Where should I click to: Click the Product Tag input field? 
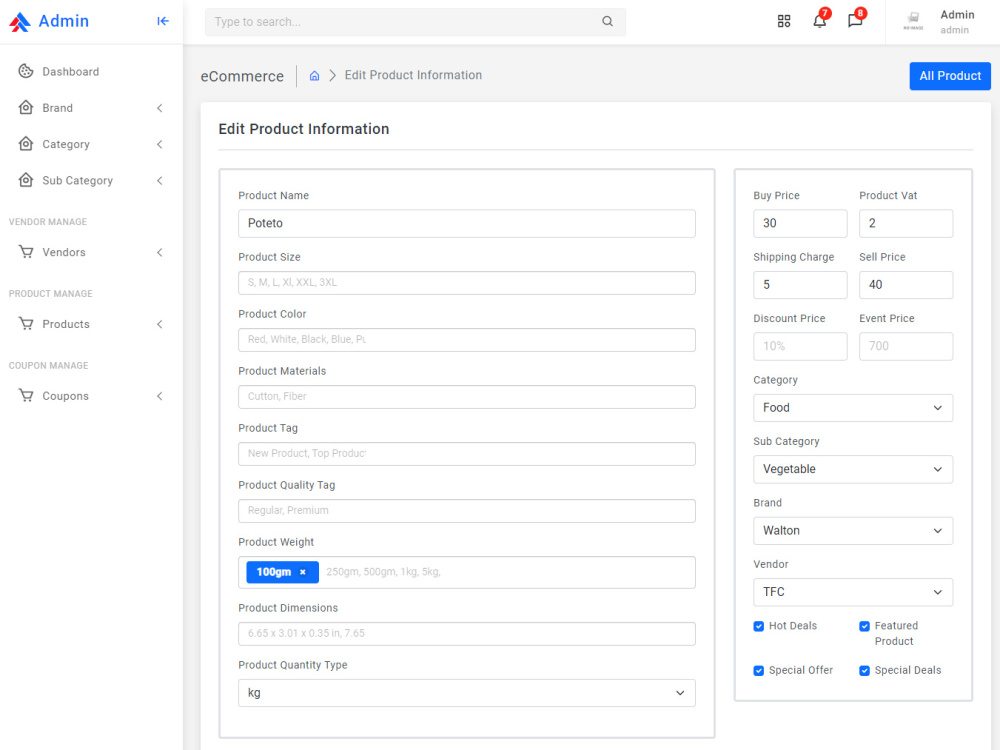(x=466, y=453)
